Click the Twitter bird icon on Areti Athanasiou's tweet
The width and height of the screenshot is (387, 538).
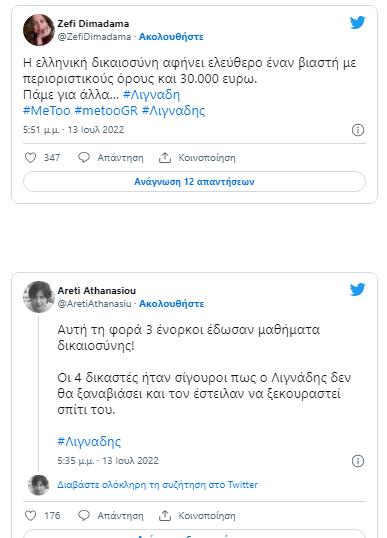(357, 290)
